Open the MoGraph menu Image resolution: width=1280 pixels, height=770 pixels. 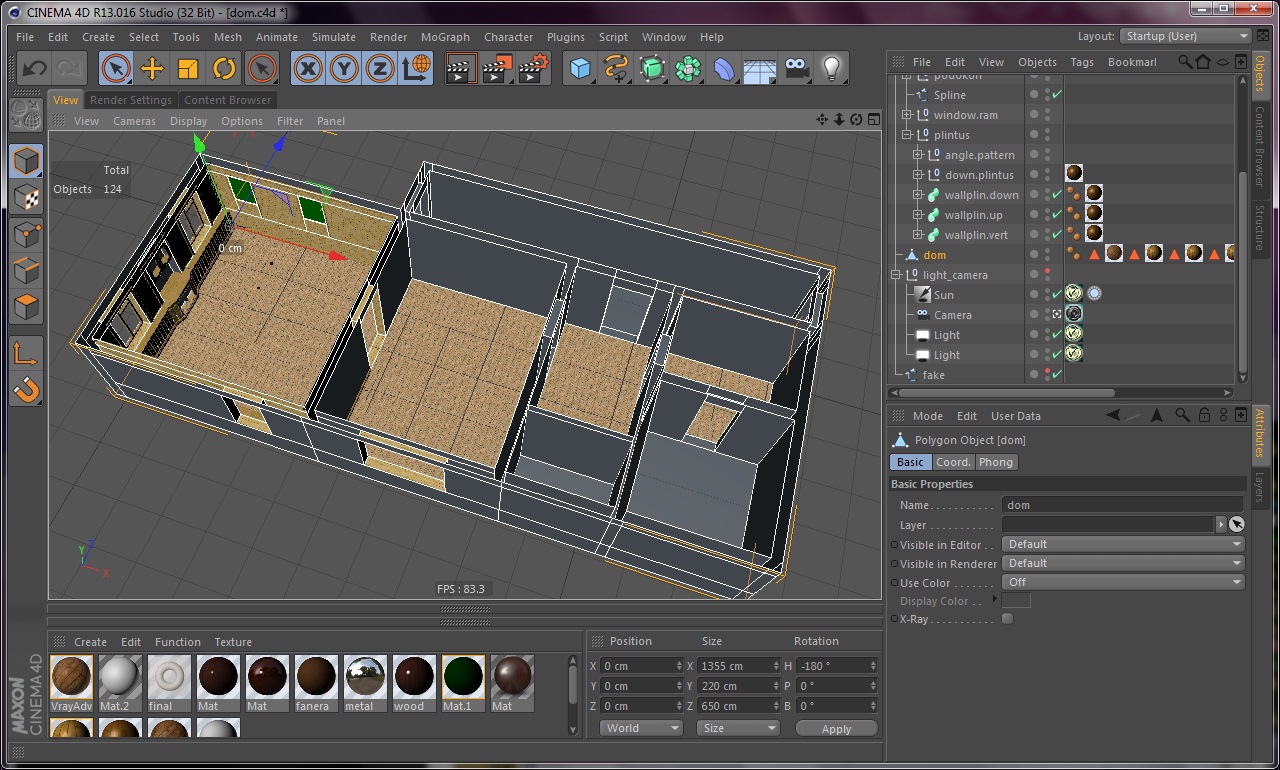point(444,37)
